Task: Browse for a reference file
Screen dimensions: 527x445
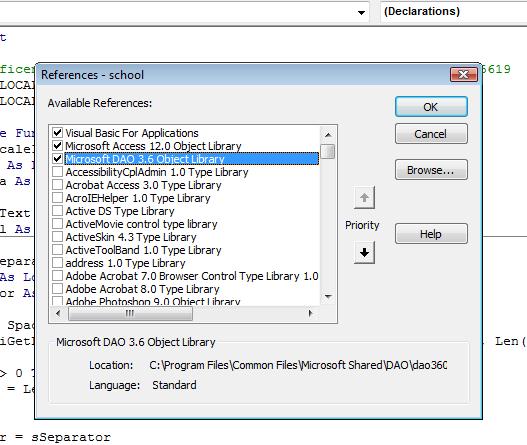Action: [431, 170]
